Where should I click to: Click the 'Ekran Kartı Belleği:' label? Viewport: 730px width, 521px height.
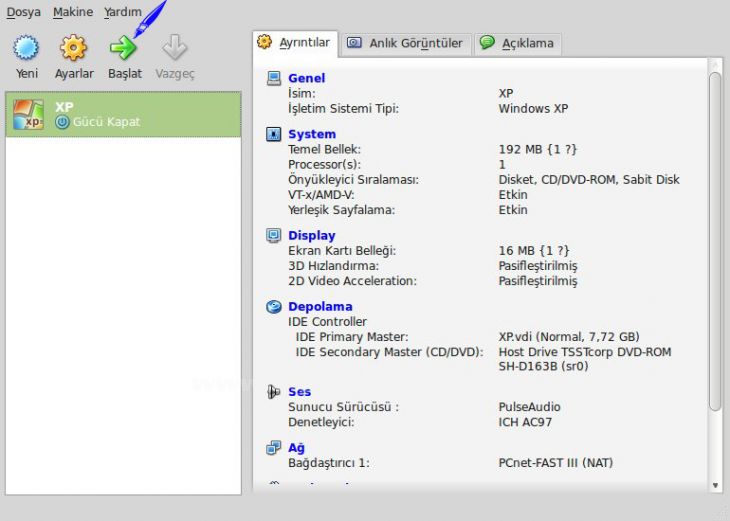tap(342, 250)
